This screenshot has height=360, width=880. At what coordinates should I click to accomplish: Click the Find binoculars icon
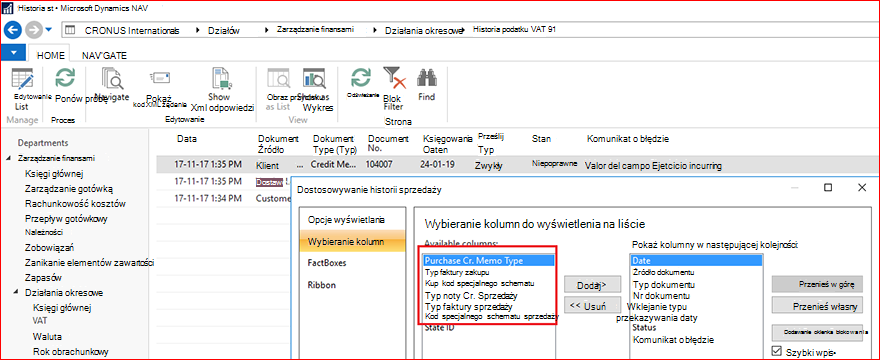coord(427,78)
